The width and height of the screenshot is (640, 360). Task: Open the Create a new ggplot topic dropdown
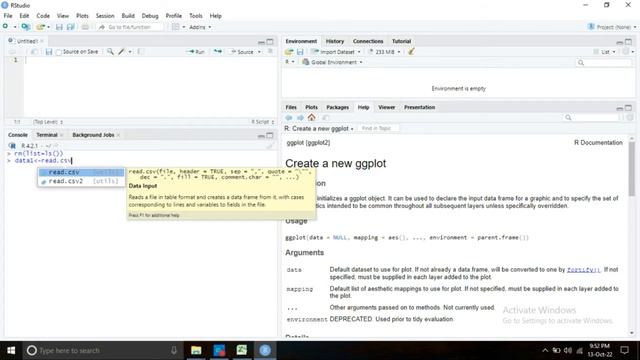click(319, 129)
